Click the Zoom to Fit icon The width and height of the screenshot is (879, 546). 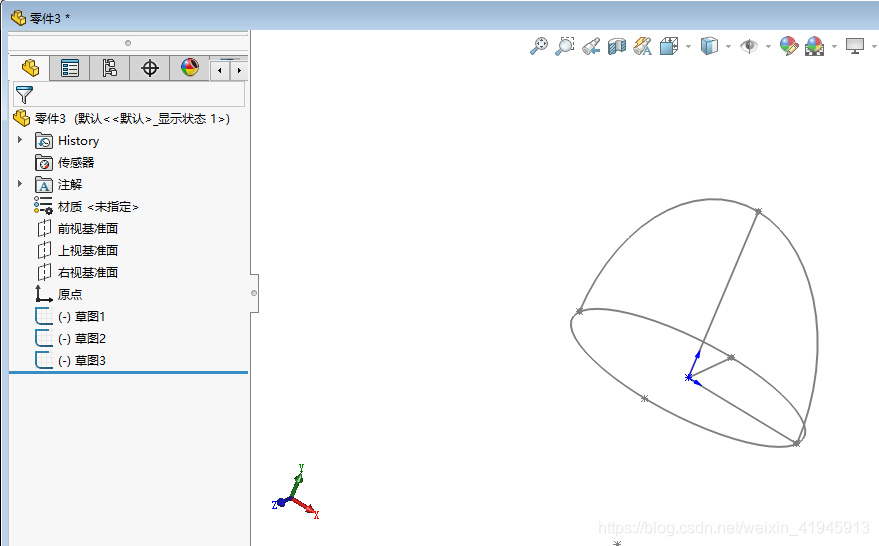539,46
